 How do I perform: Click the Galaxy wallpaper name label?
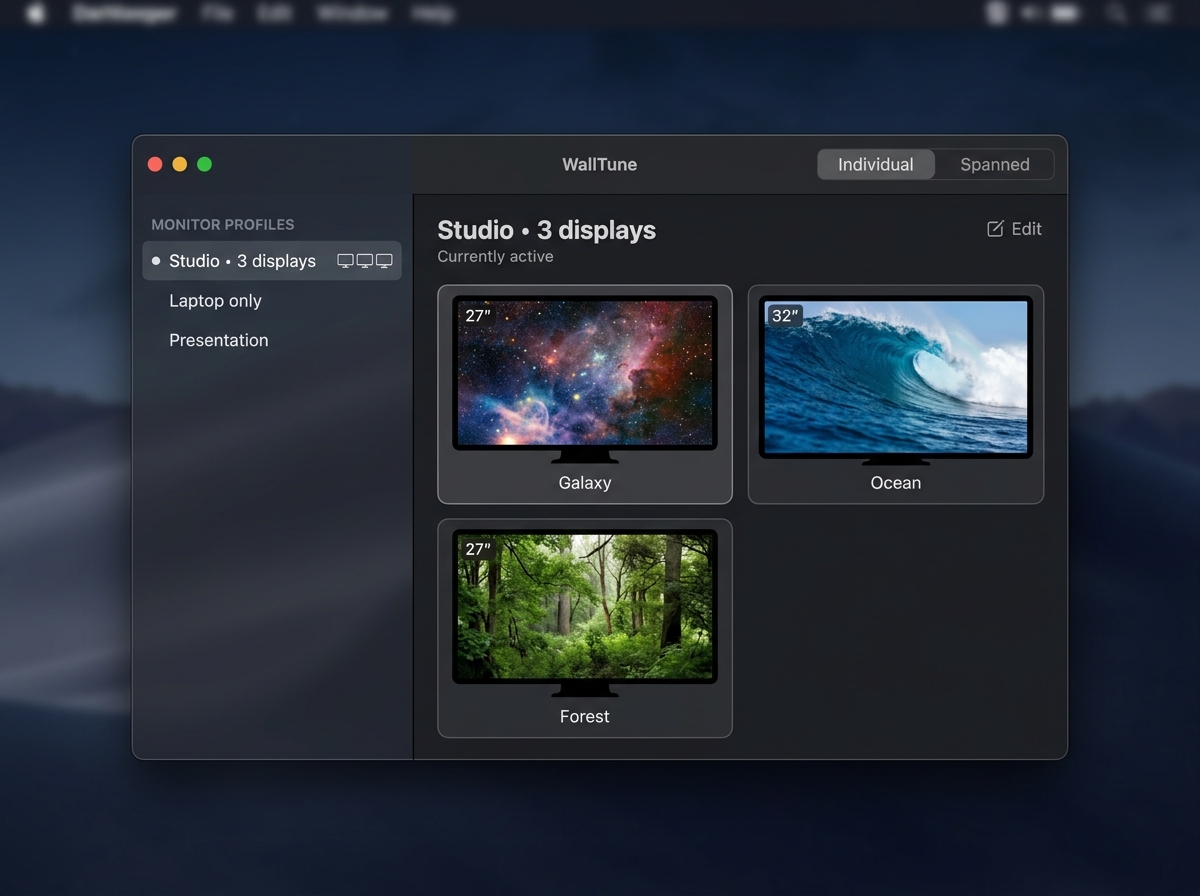coord(585,483)
